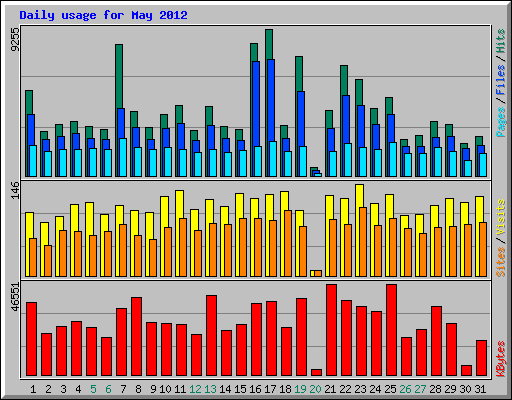Click the 146 axis value label
Screen dimensions: 512x400
[15, 190]
